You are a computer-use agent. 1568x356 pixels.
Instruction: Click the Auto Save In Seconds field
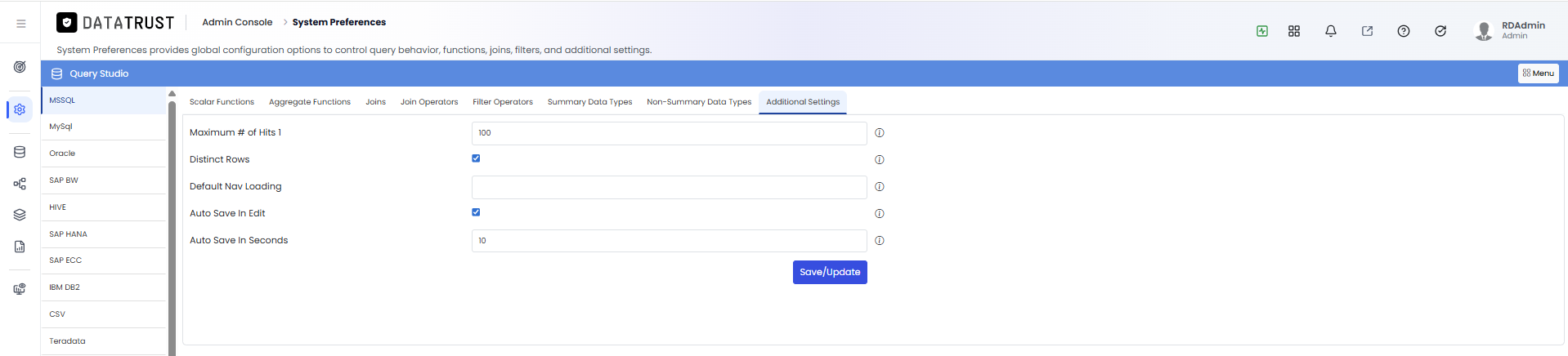(x=669, y=241)
